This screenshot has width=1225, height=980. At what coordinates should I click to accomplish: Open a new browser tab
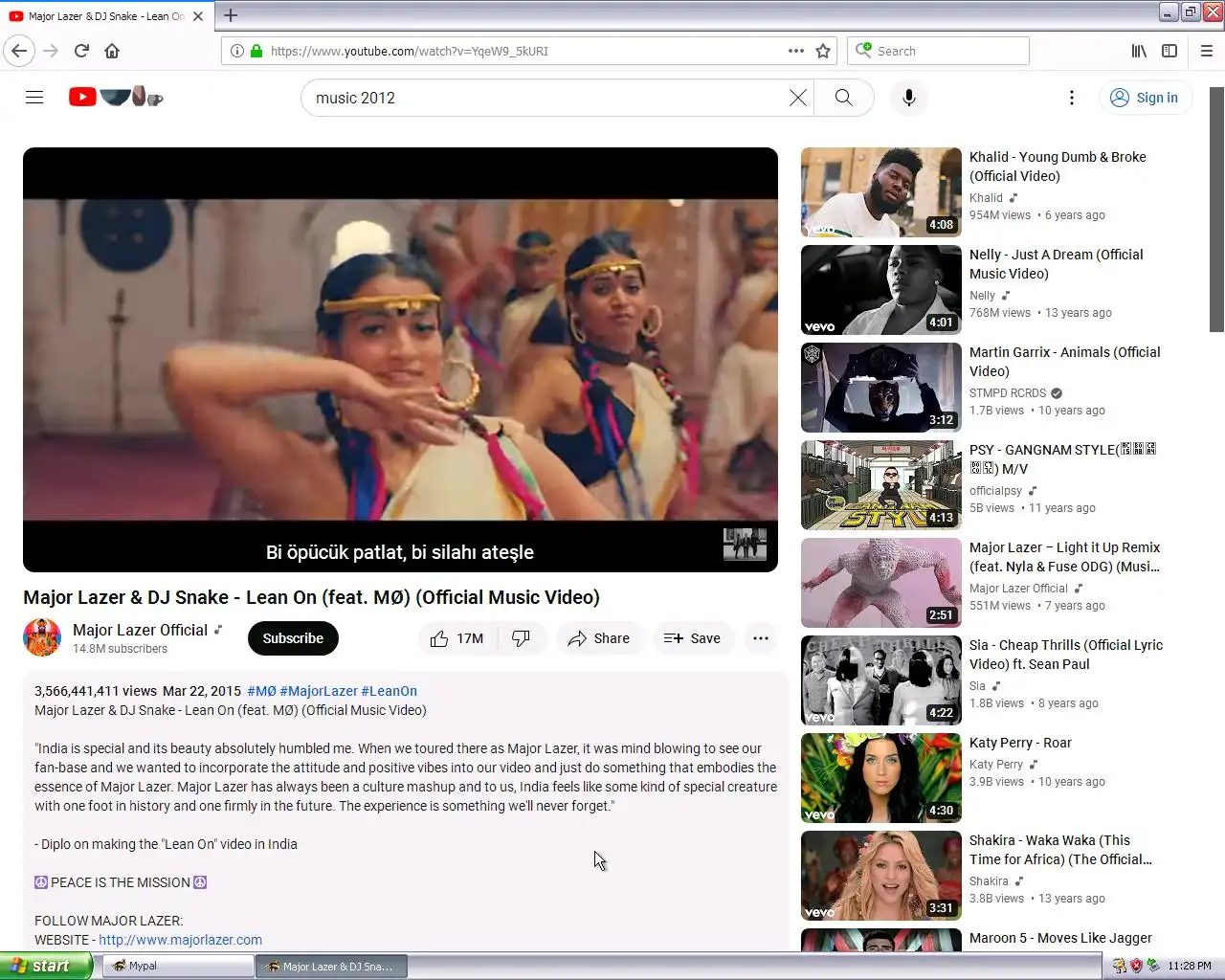coord(231,15)
